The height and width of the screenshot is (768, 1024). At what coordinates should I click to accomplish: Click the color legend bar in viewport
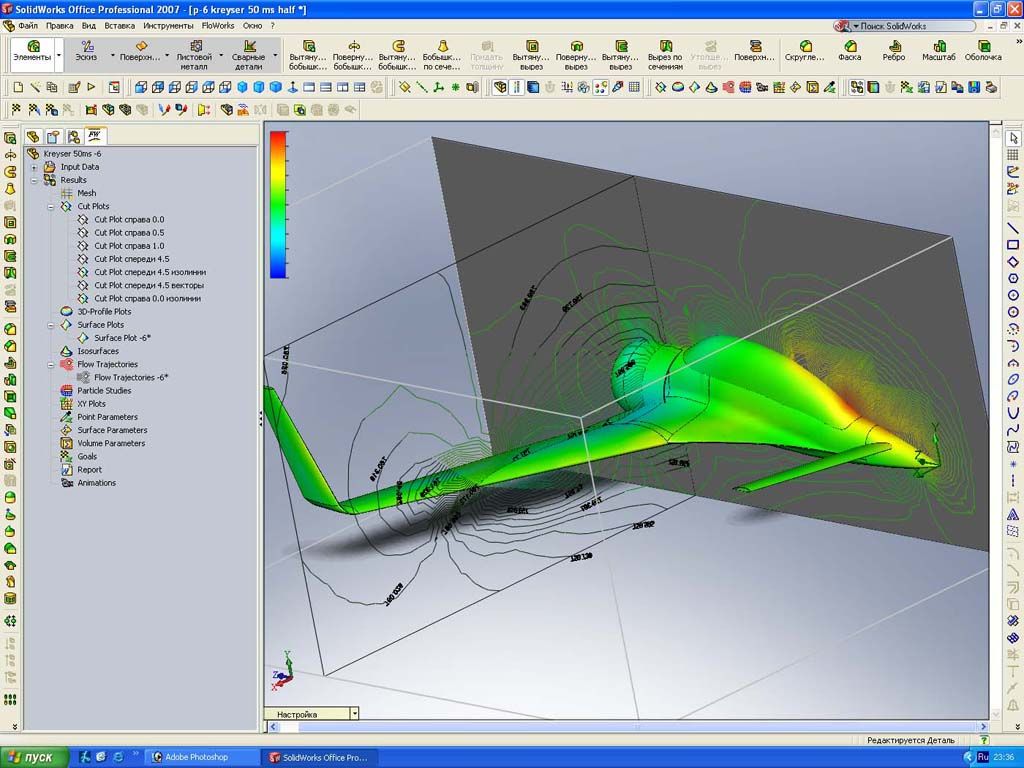point(278,204)
